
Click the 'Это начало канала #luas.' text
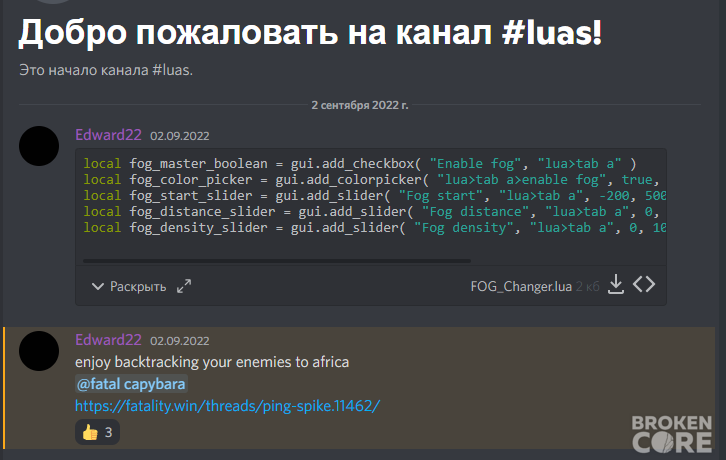pyautogui.click(x=106, y=70)
